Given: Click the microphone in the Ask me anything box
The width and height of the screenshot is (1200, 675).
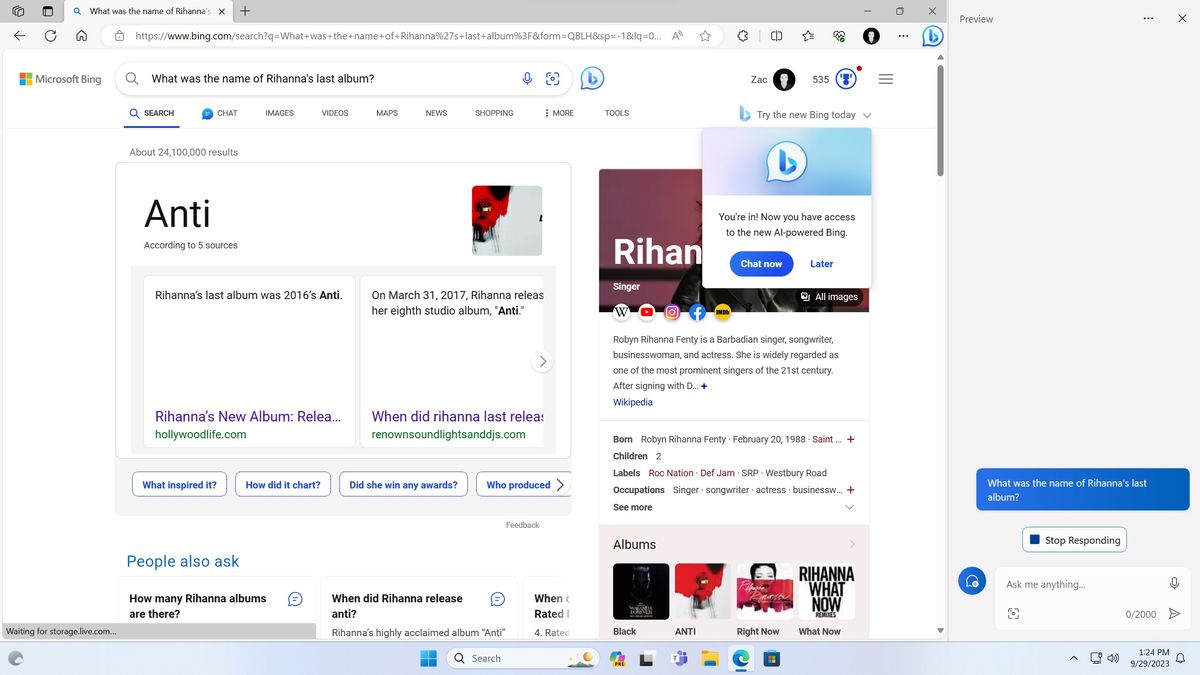Looking at the screenshot, I should click(1175, 583).
